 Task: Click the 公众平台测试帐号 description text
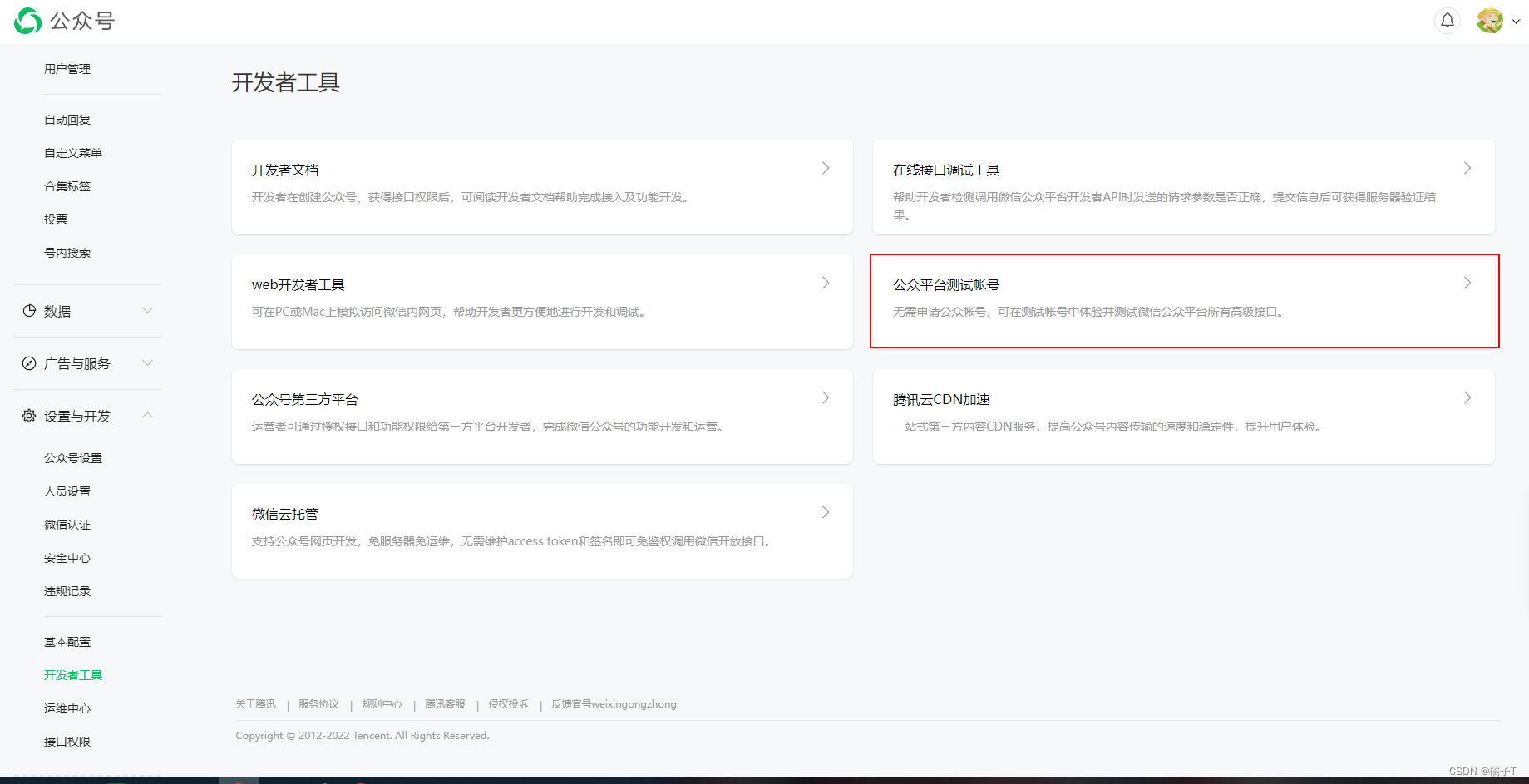(x=1090, y=312)
